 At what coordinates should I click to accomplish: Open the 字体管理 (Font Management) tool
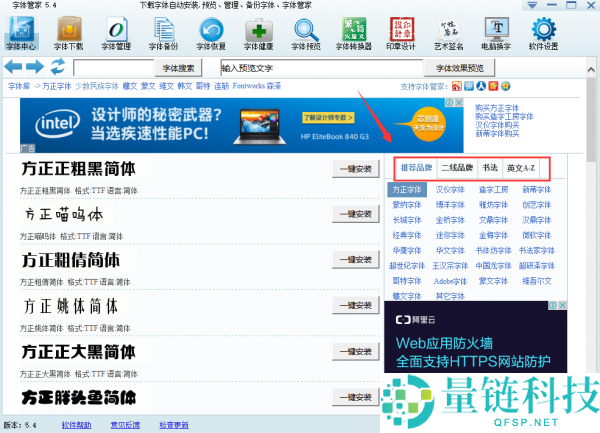click(x=116, y=33)
